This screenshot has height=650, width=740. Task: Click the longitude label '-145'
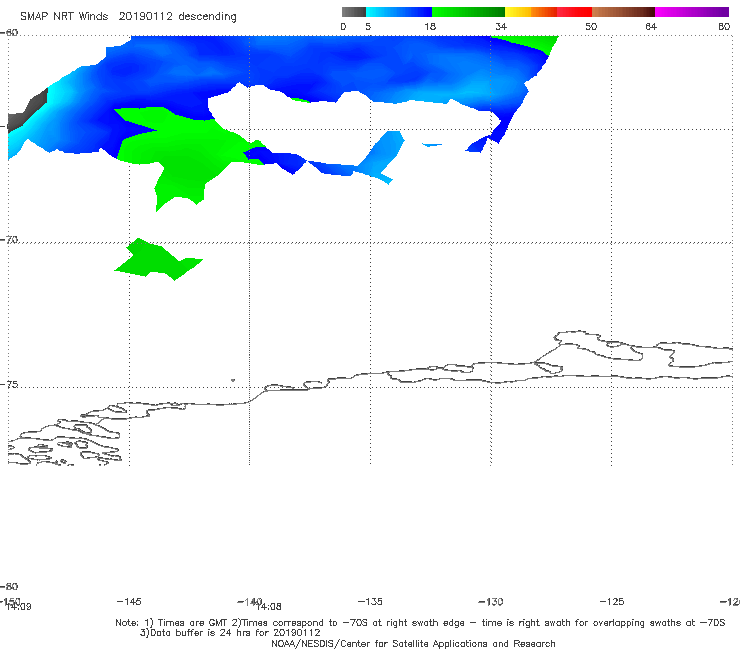[129, 601]
